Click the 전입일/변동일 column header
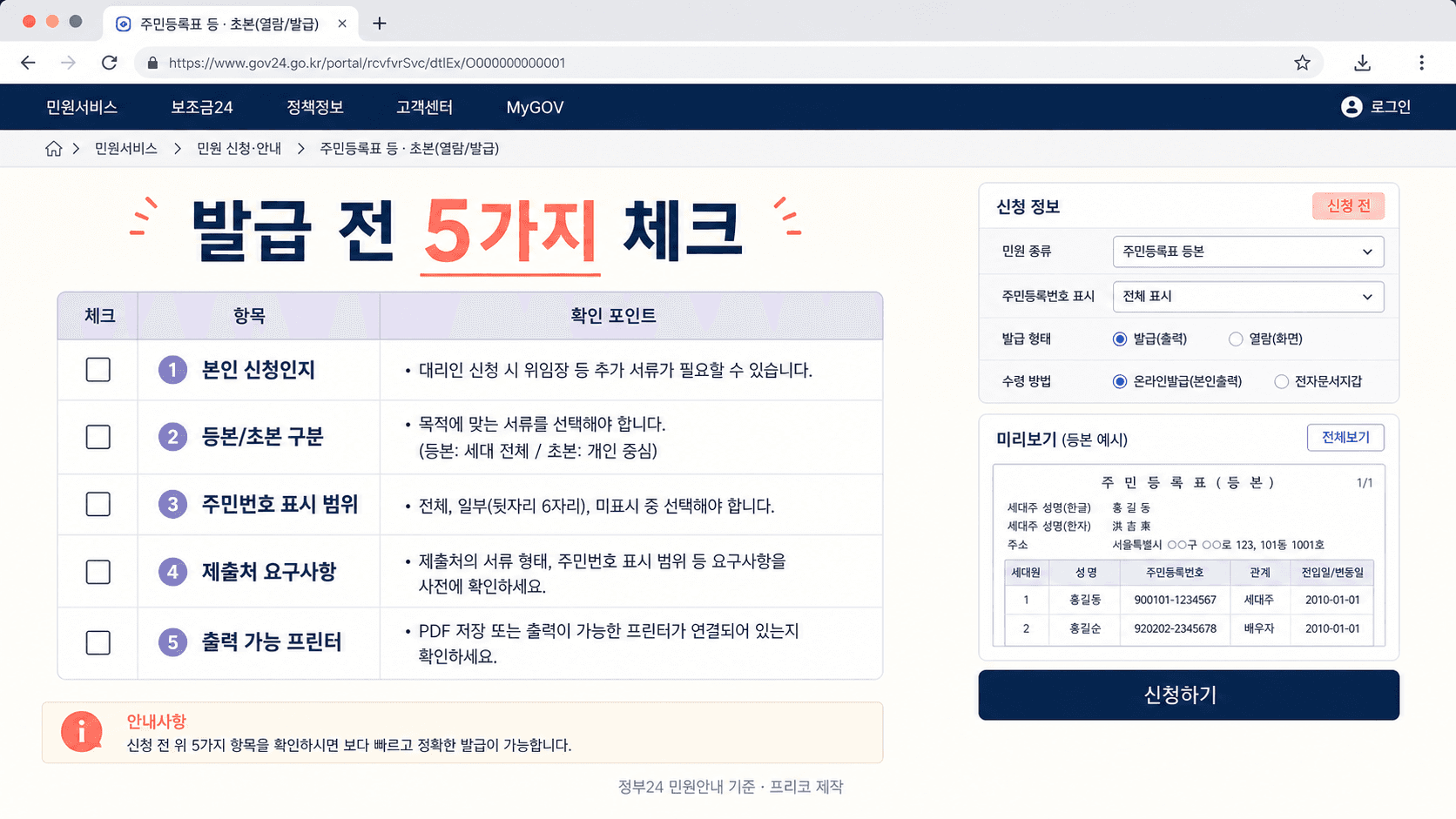 pyautogui.click(x=1331, y=572)
